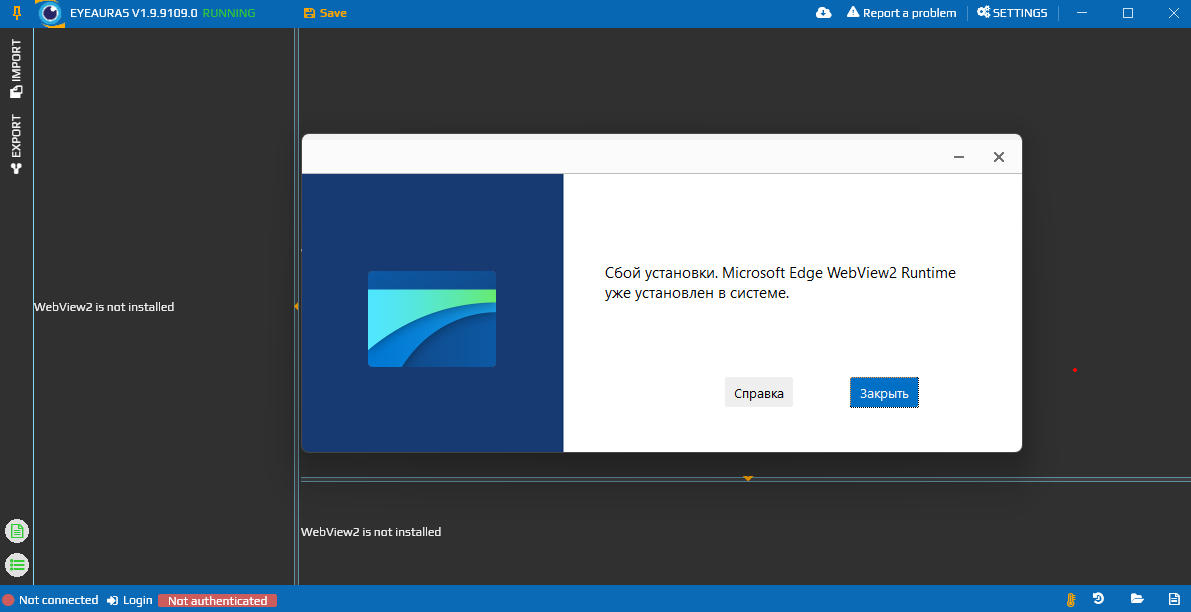Minimize the WebView2 installer dialog
The image size is (1191, 612).
pos(959,156)
